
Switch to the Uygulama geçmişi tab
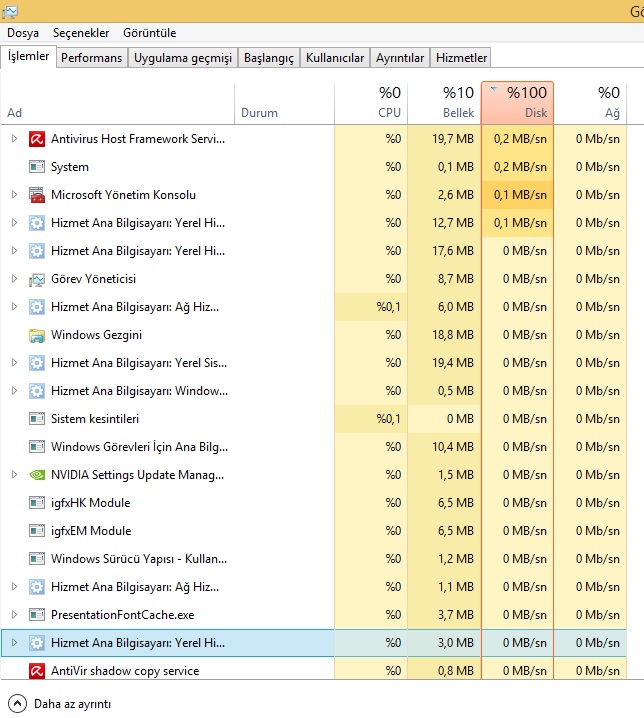(183, 58)
